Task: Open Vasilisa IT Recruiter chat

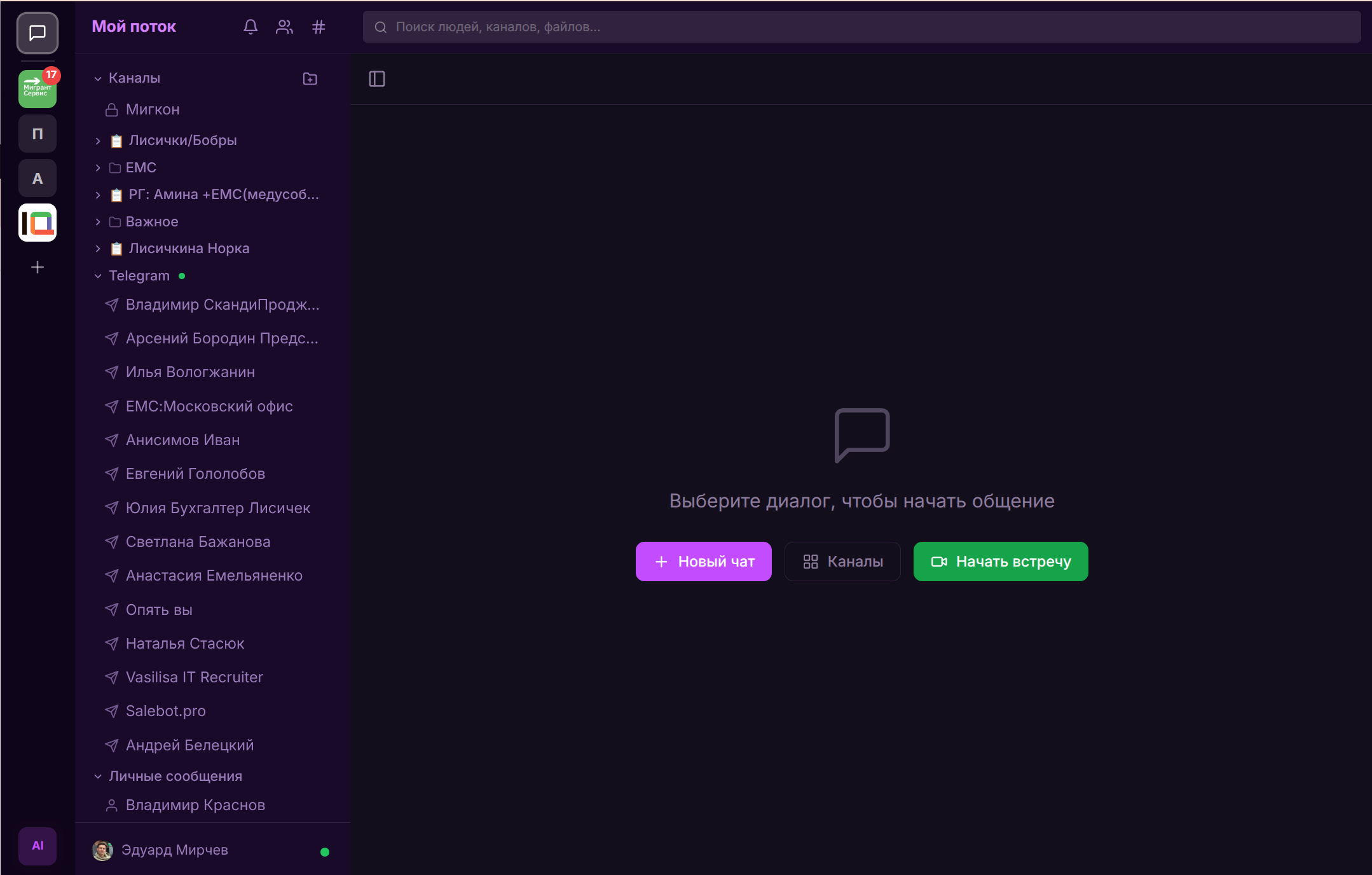Action: [x=194, y=677]
